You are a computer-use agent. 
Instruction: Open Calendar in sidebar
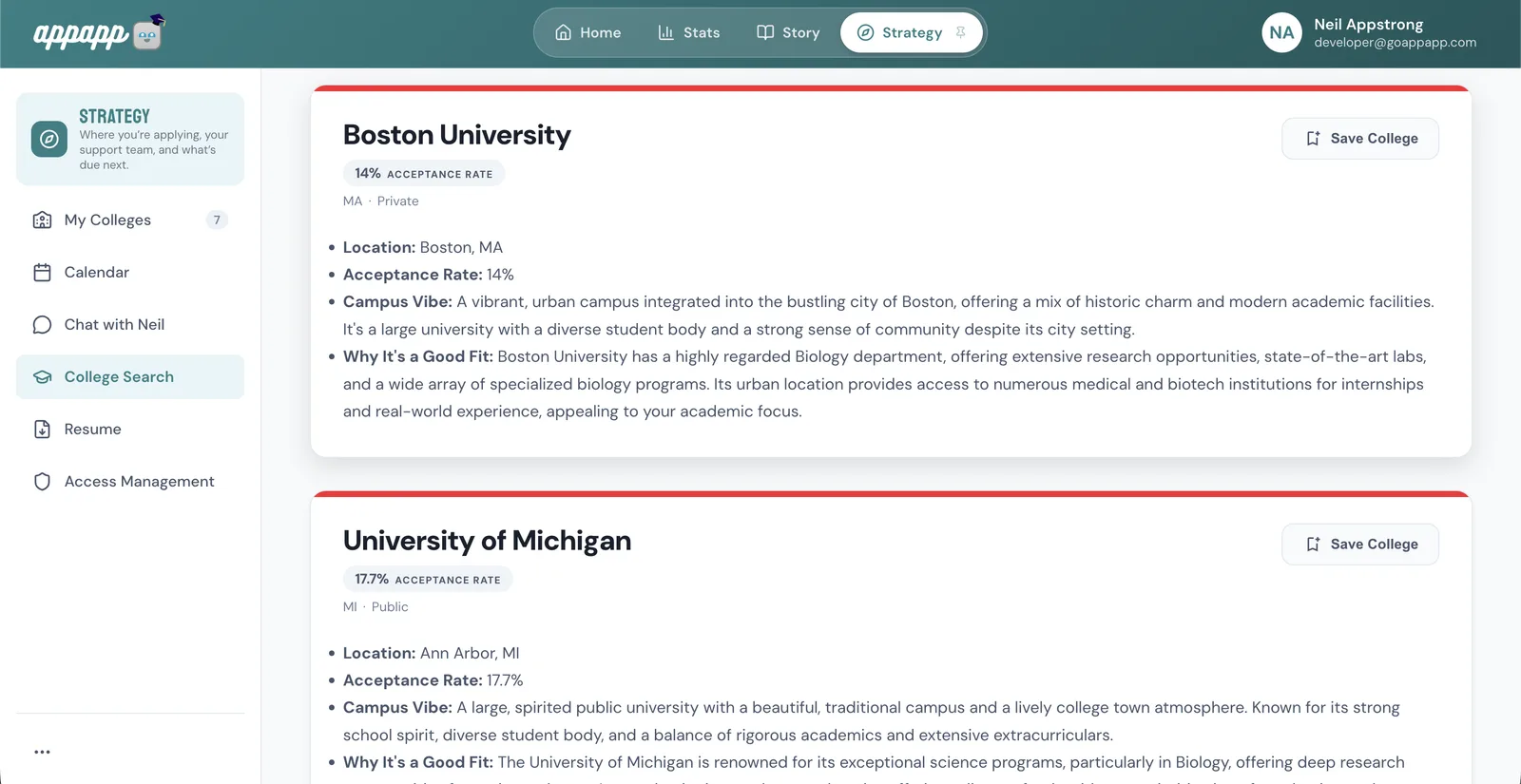click(x=130, y=272)
